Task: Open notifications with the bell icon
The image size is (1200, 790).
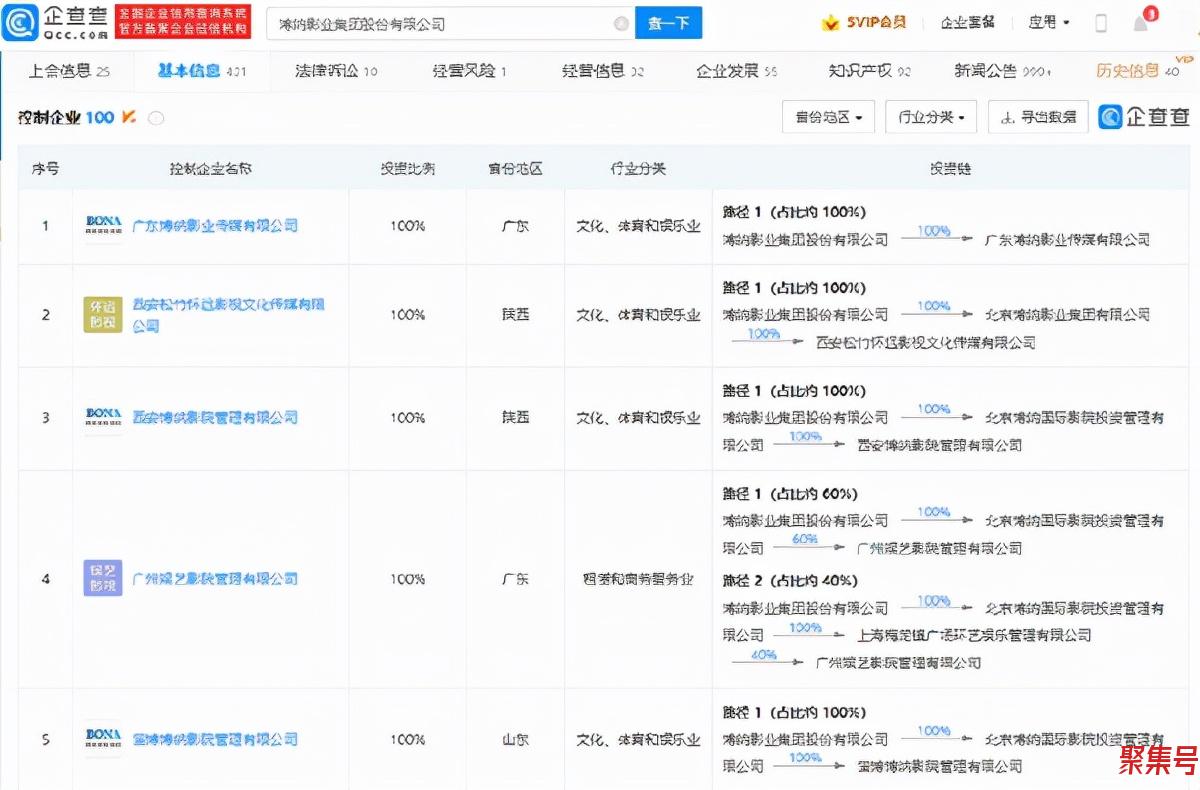Action: 1141,23
